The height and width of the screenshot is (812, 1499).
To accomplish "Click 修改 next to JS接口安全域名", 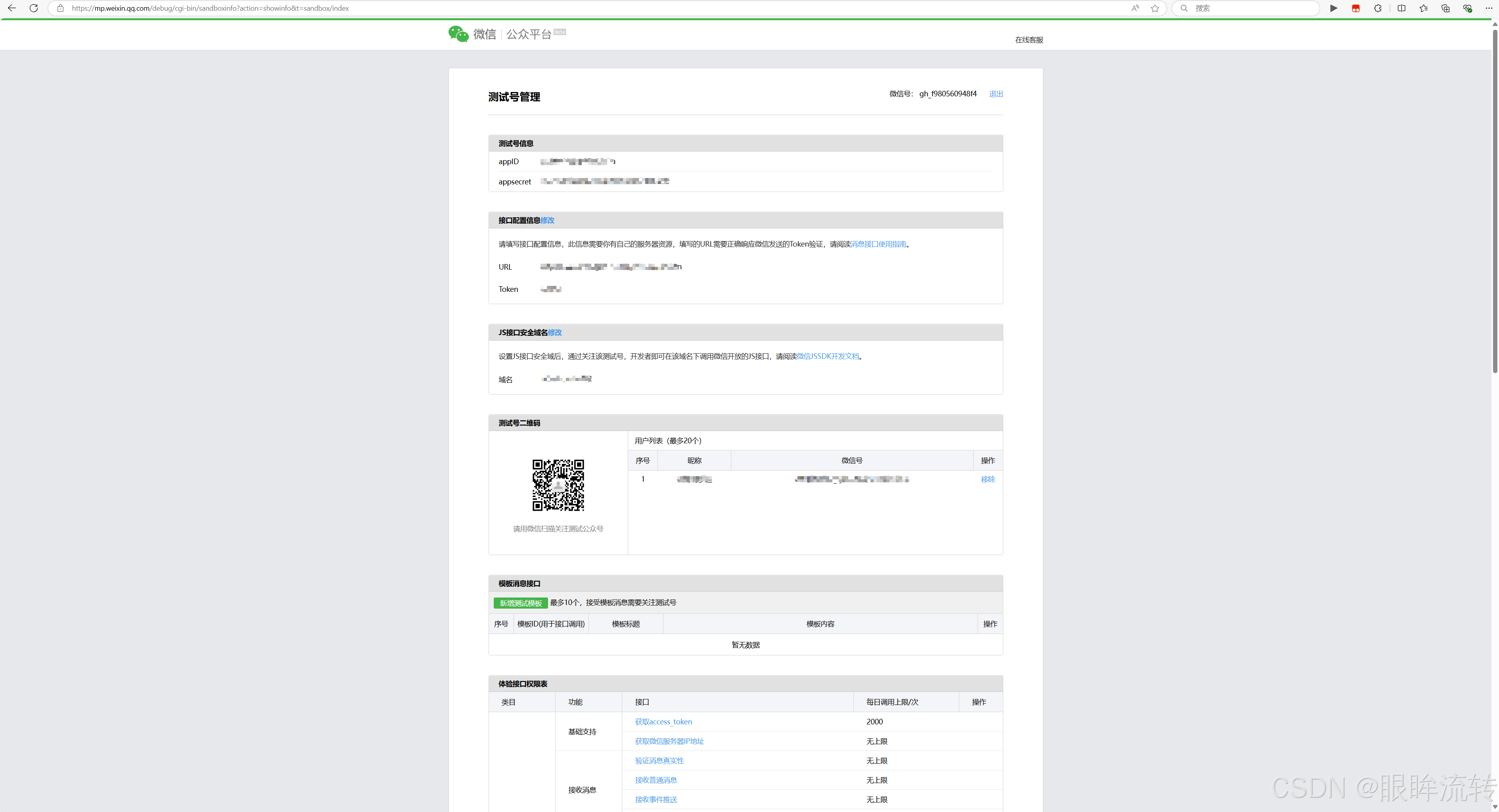I will (x=554, y=333).
